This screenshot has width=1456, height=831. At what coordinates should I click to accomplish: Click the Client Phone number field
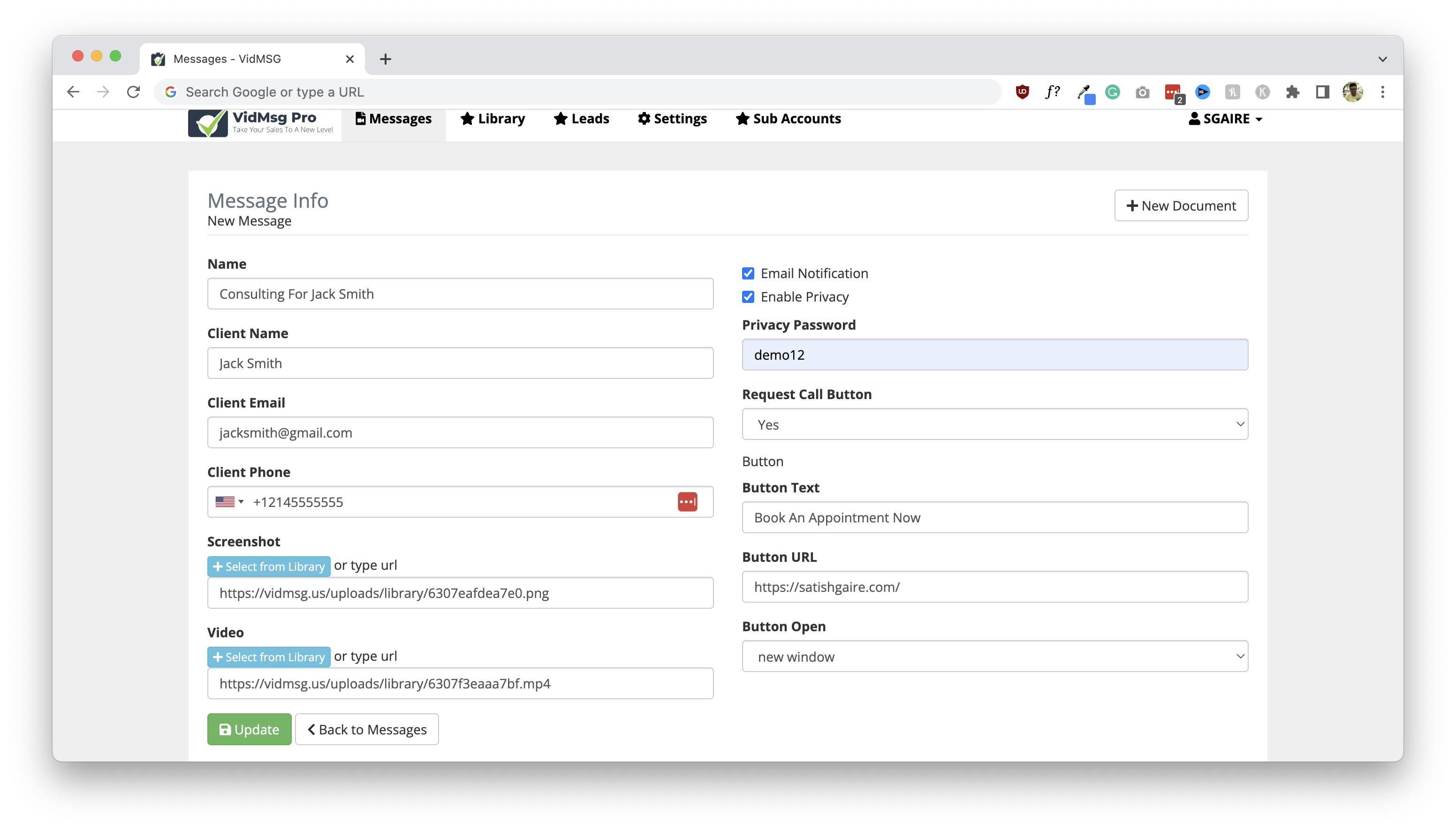[460, 502]
